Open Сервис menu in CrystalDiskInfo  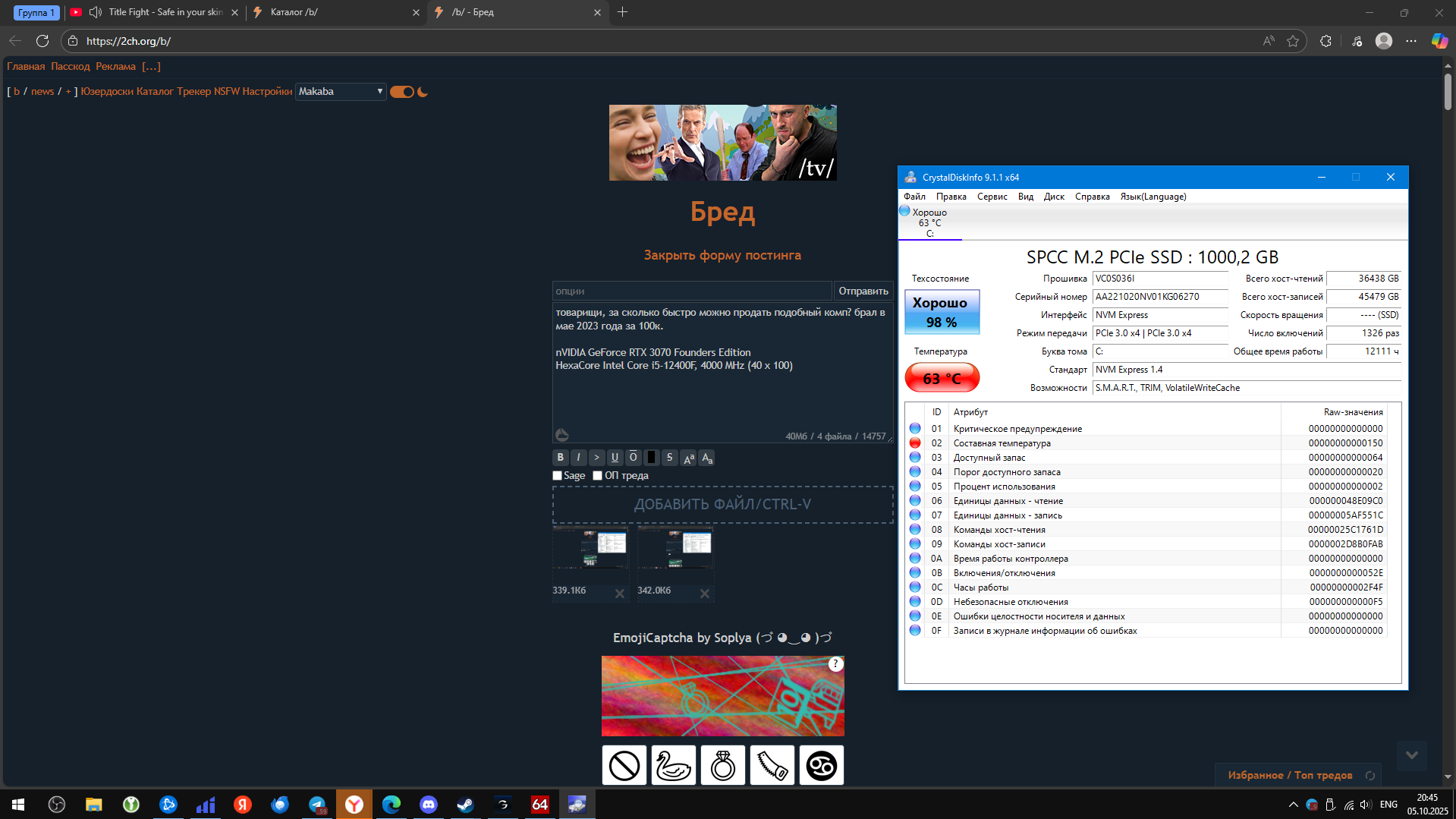tap(992, 197)
